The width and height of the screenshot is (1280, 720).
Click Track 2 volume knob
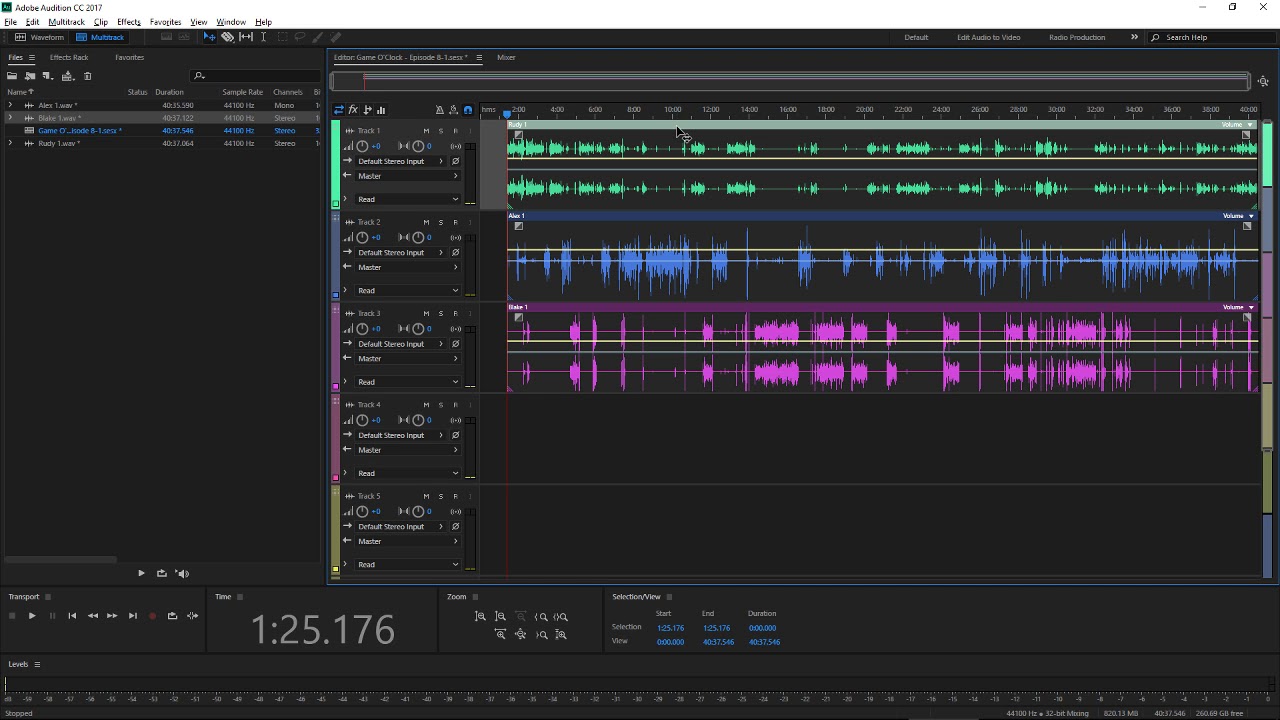pos(362,237)
